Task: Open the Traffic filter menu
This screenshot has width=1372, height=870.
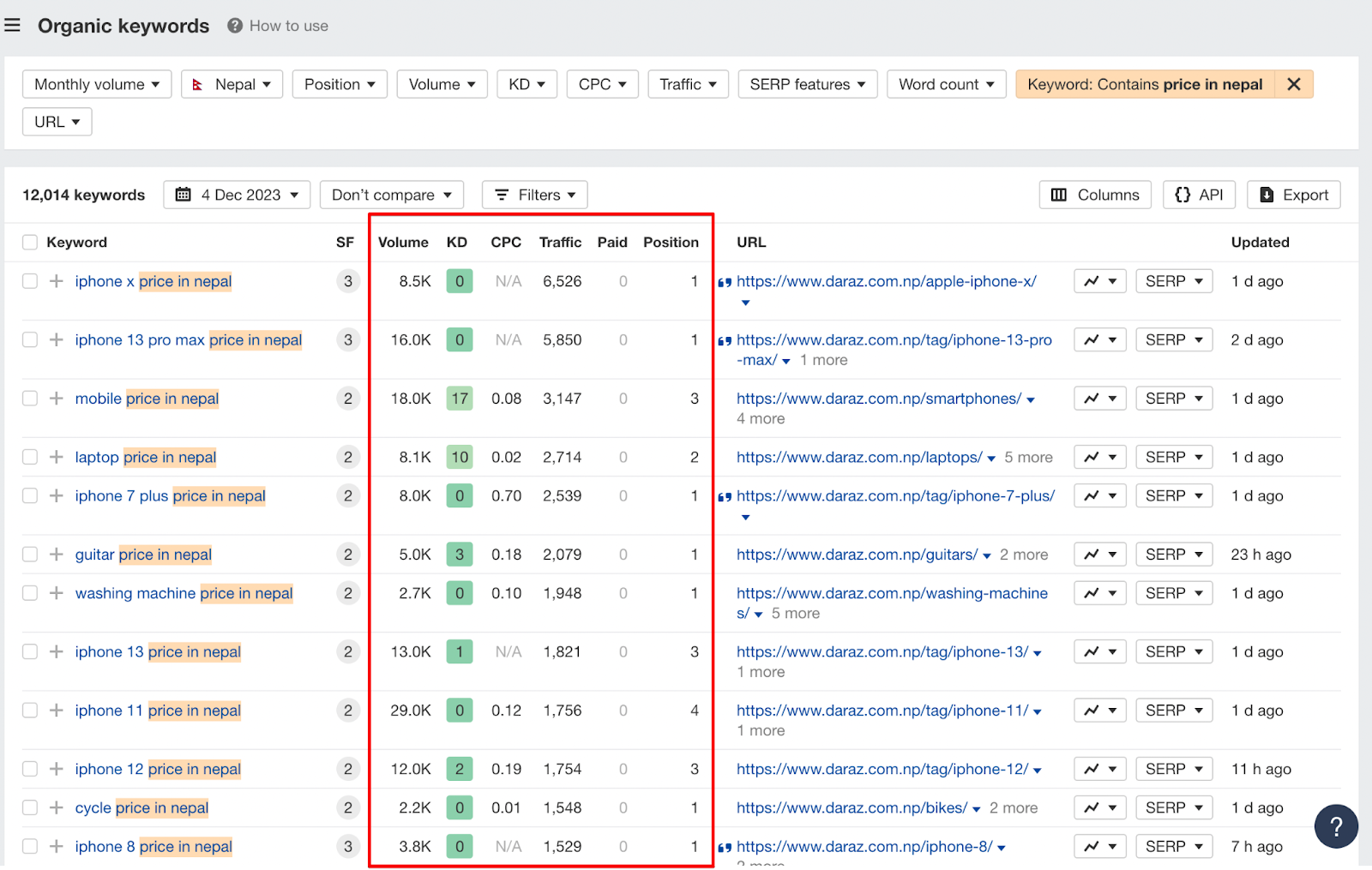Action: (x=689, y=84)
